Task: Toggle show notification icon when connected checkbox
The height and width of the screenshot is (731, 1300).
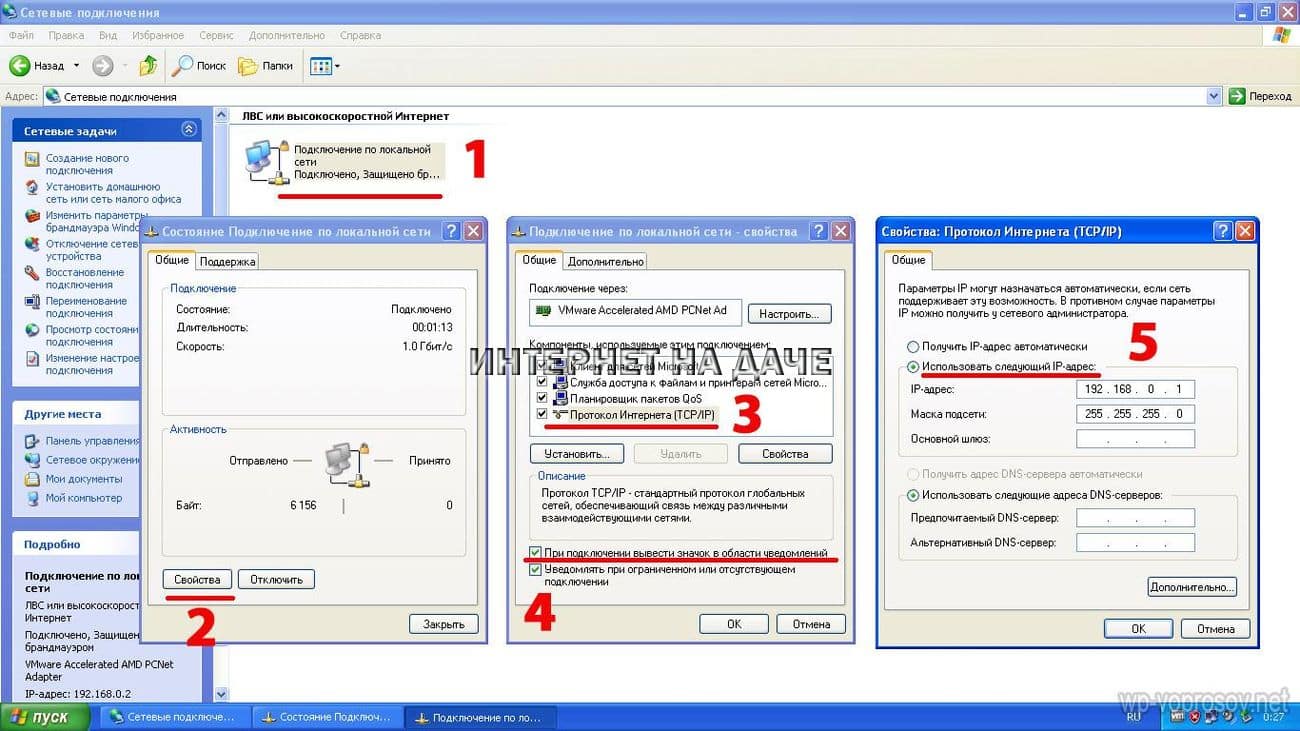Action: tap(536, 553)
